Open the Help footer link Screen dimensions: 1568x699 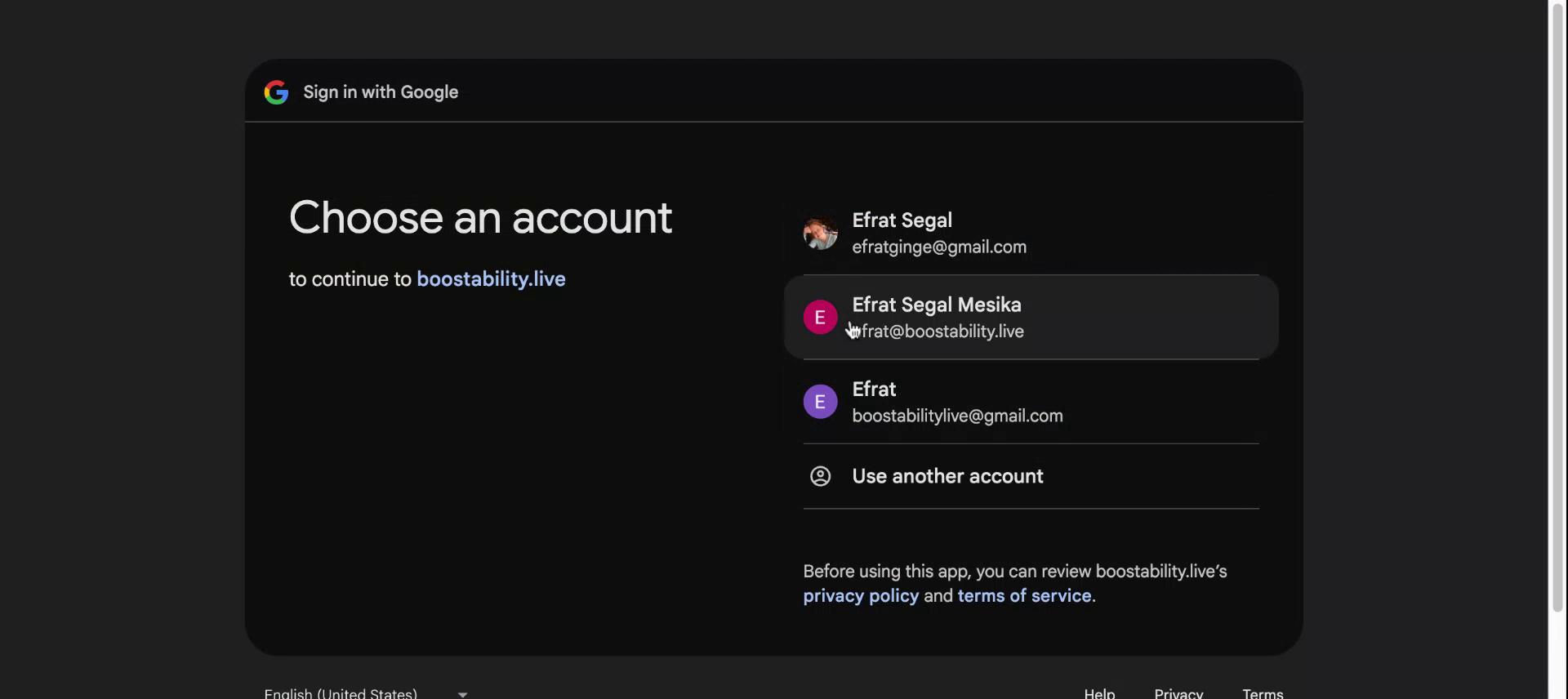point(1099,693)
